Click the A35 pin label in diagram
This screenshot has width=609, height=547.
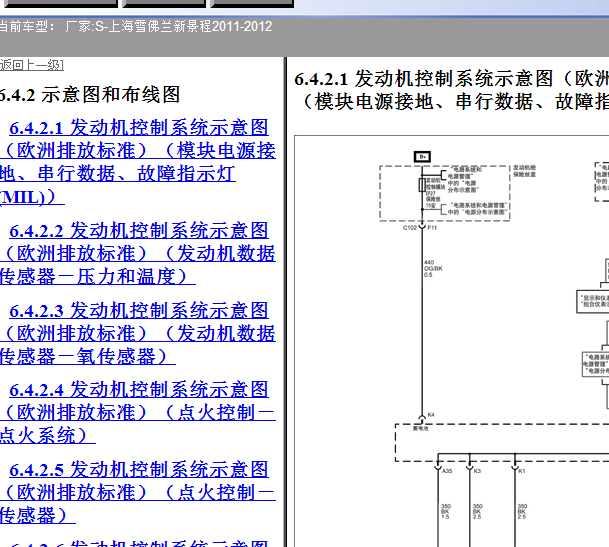tap(447, 471)
